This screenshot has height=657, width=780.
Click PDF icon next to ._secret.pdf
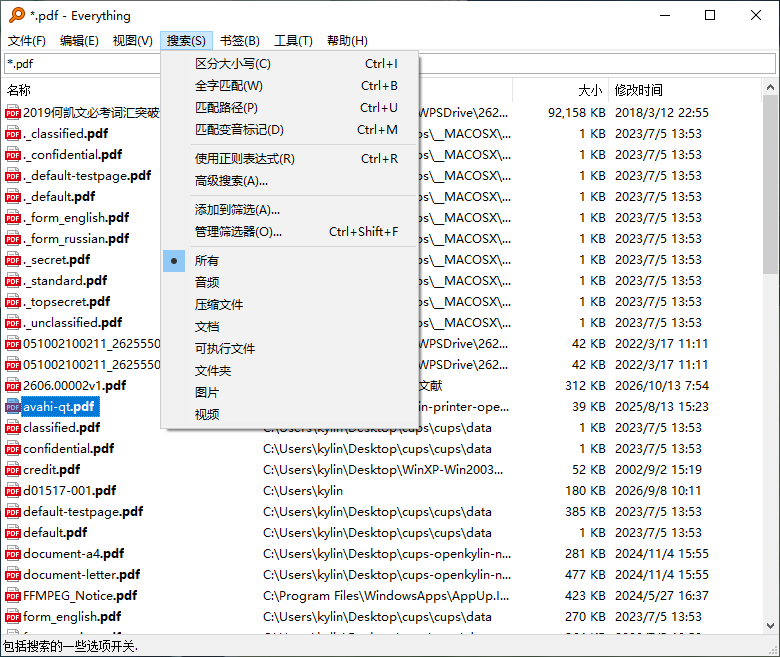click(12, 260)
